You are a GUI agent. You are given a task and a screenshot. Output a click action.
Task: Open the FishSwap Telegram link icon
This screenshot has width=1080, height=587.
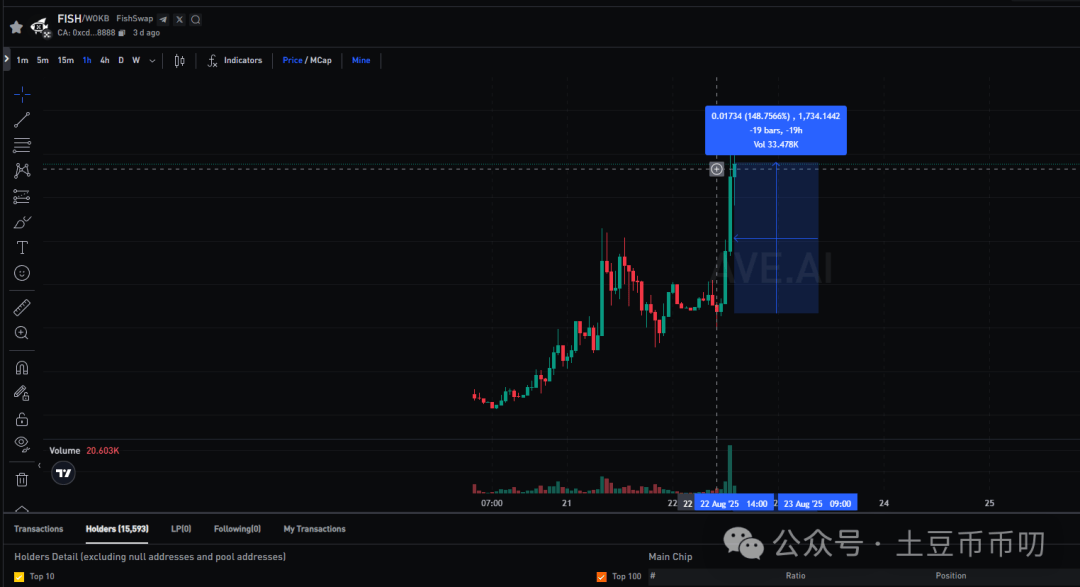click(x=163, y=19)
